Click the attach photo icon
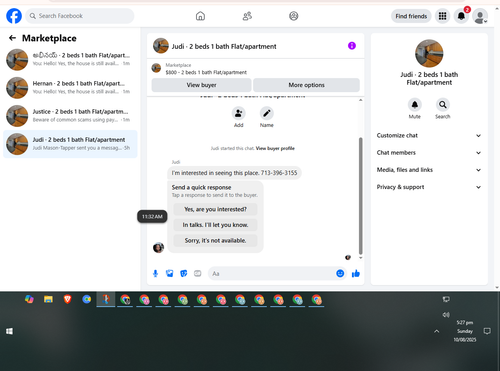This screenshot has height=371, width=500. click(x=170, y=274)
